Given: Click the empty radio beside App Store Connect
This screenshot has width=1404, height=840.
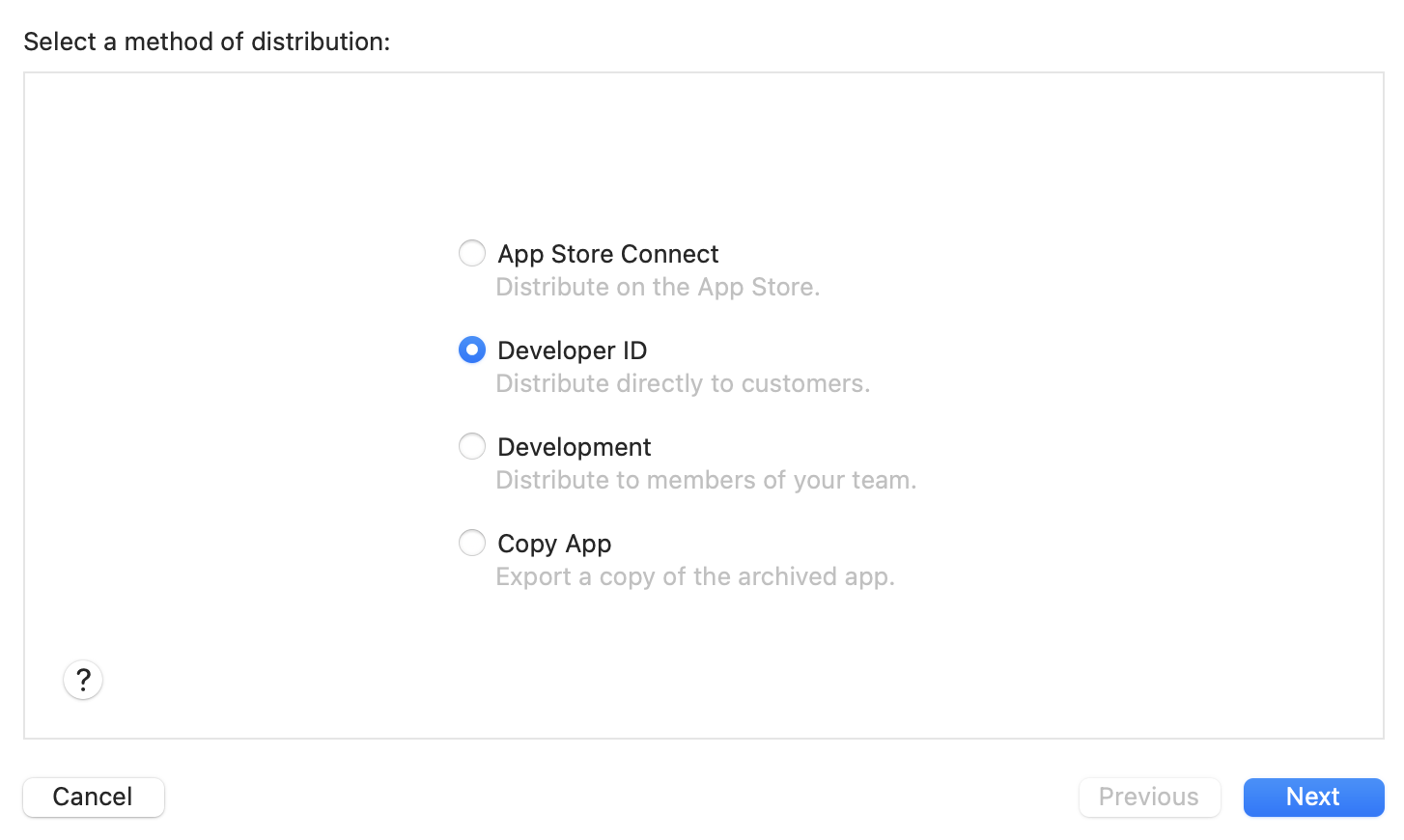Looking at the screenshot, I should click(472, 253).
